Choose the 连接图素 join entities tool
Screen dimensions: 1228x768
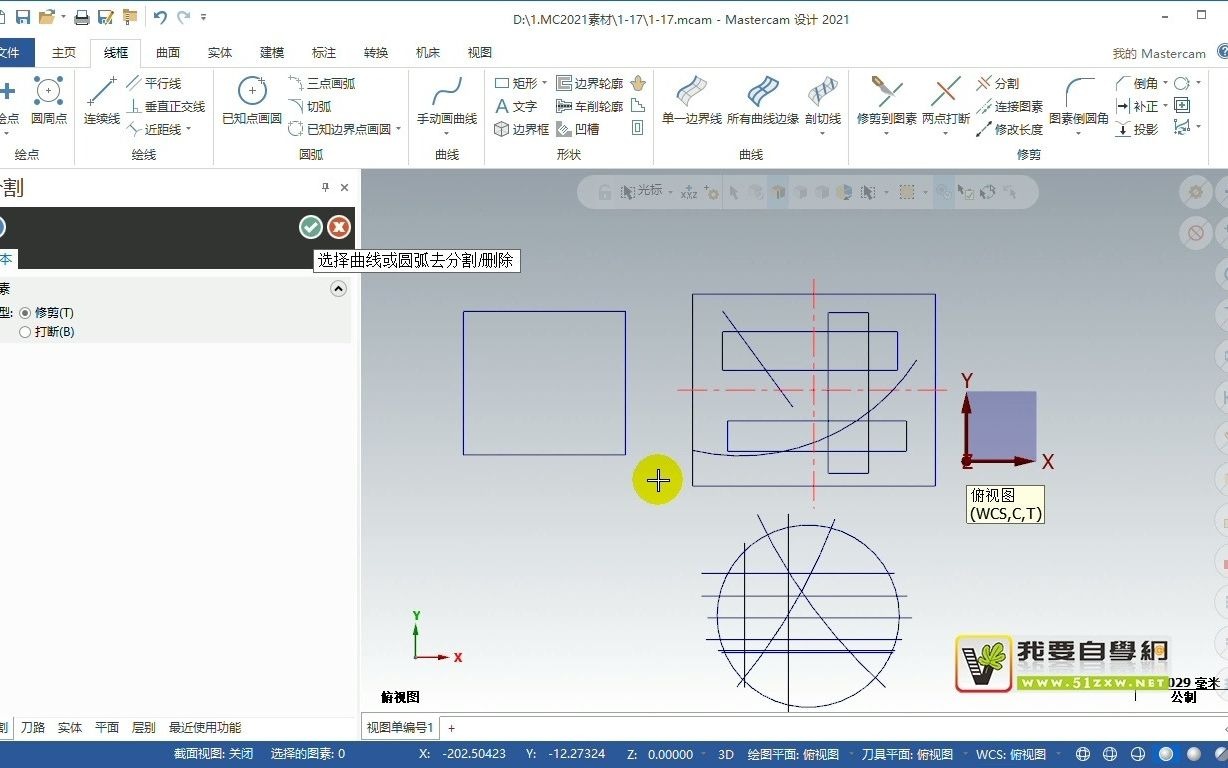[x=1010, y=106]
